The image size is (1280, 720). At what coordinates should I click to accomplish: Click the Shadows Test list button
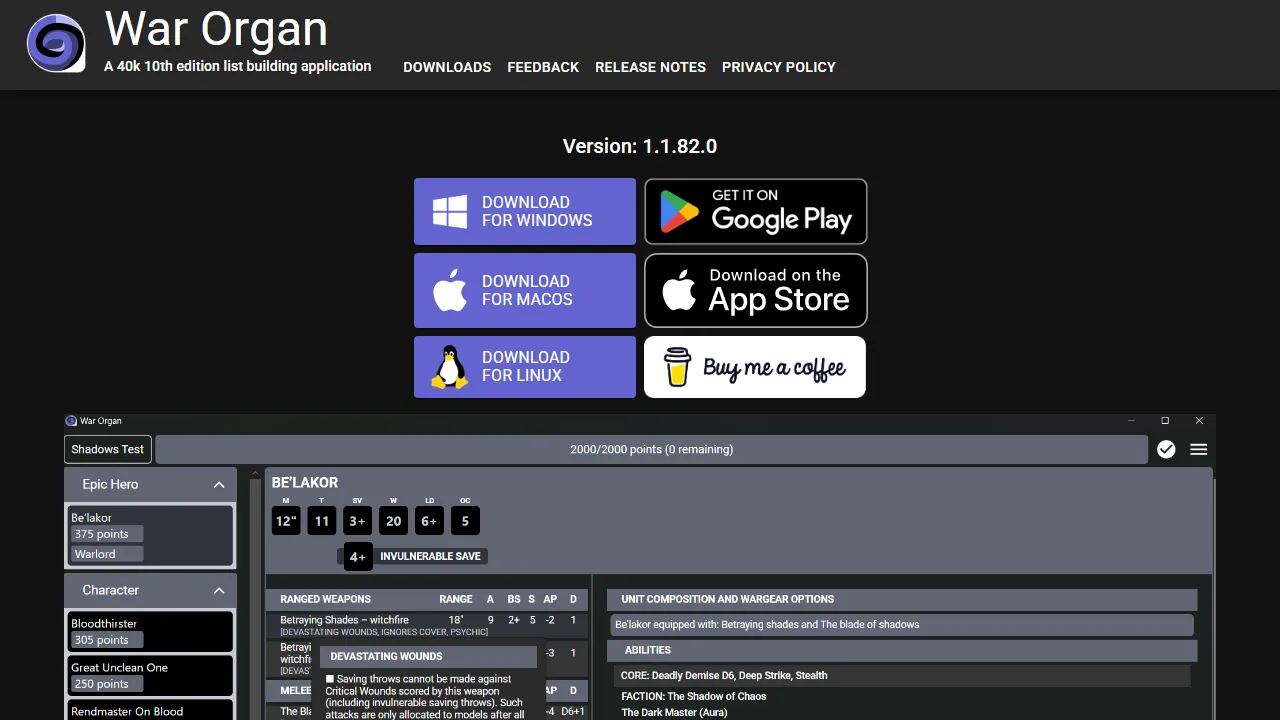107,449
